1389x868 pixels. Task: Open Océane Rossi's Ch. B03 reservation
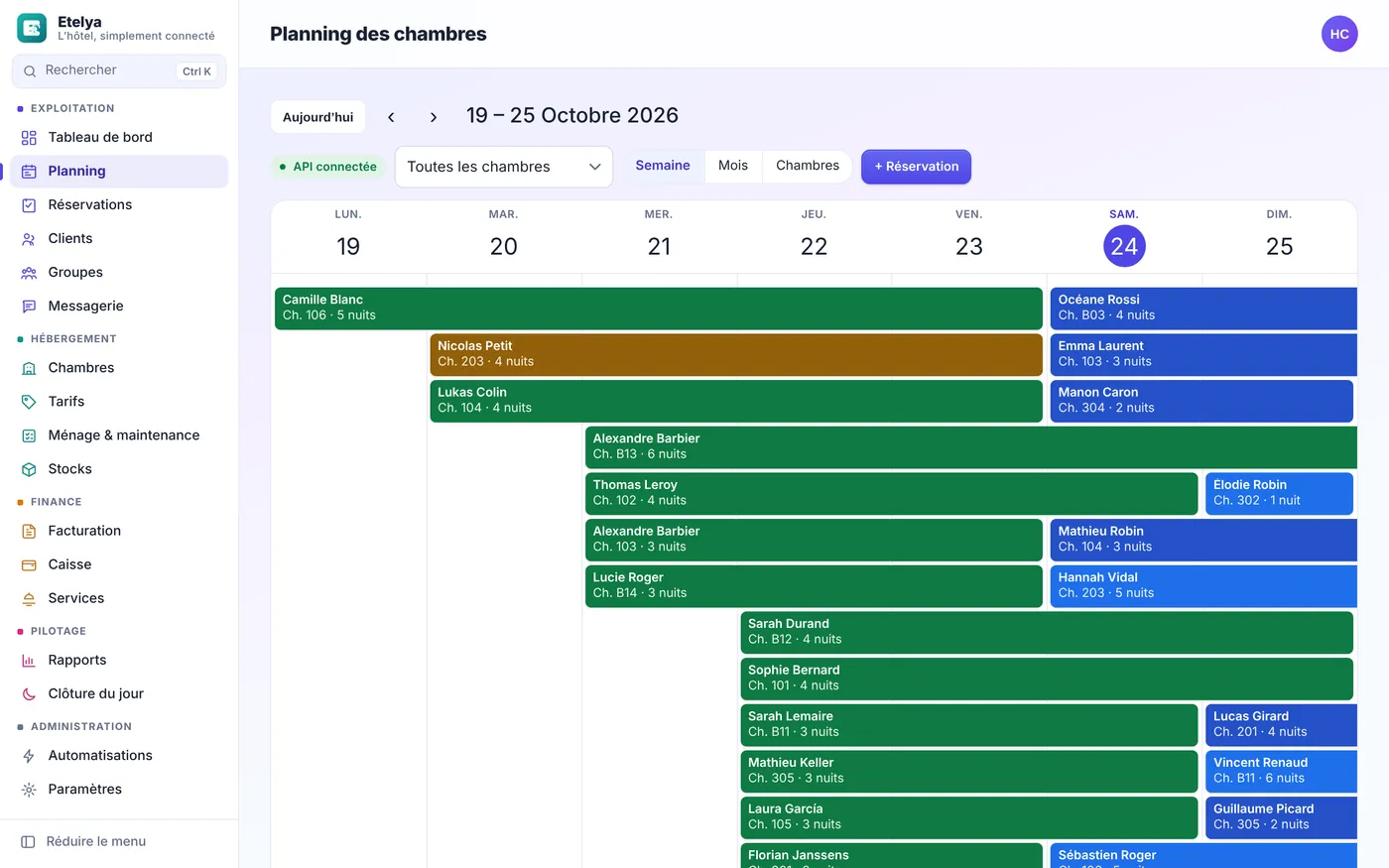[x=1203, y=308]
